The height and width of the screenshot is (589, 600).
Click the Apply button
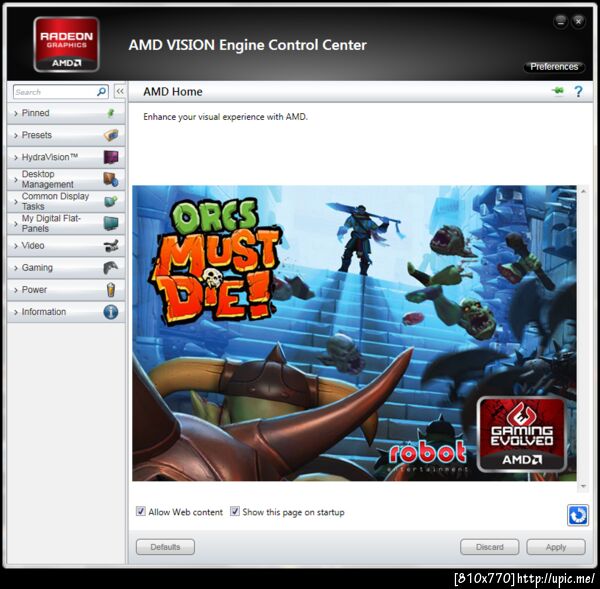pos(556,547)
